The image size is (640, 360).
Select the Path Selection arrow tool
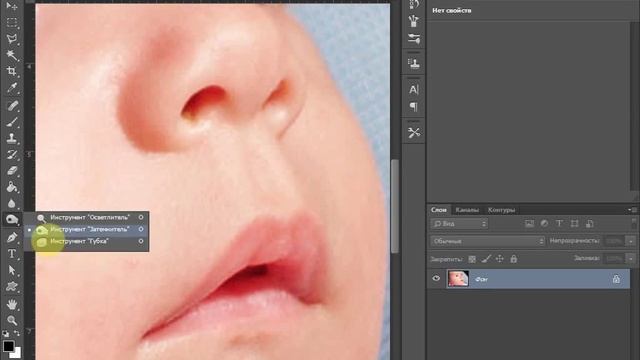pos(12,270)
